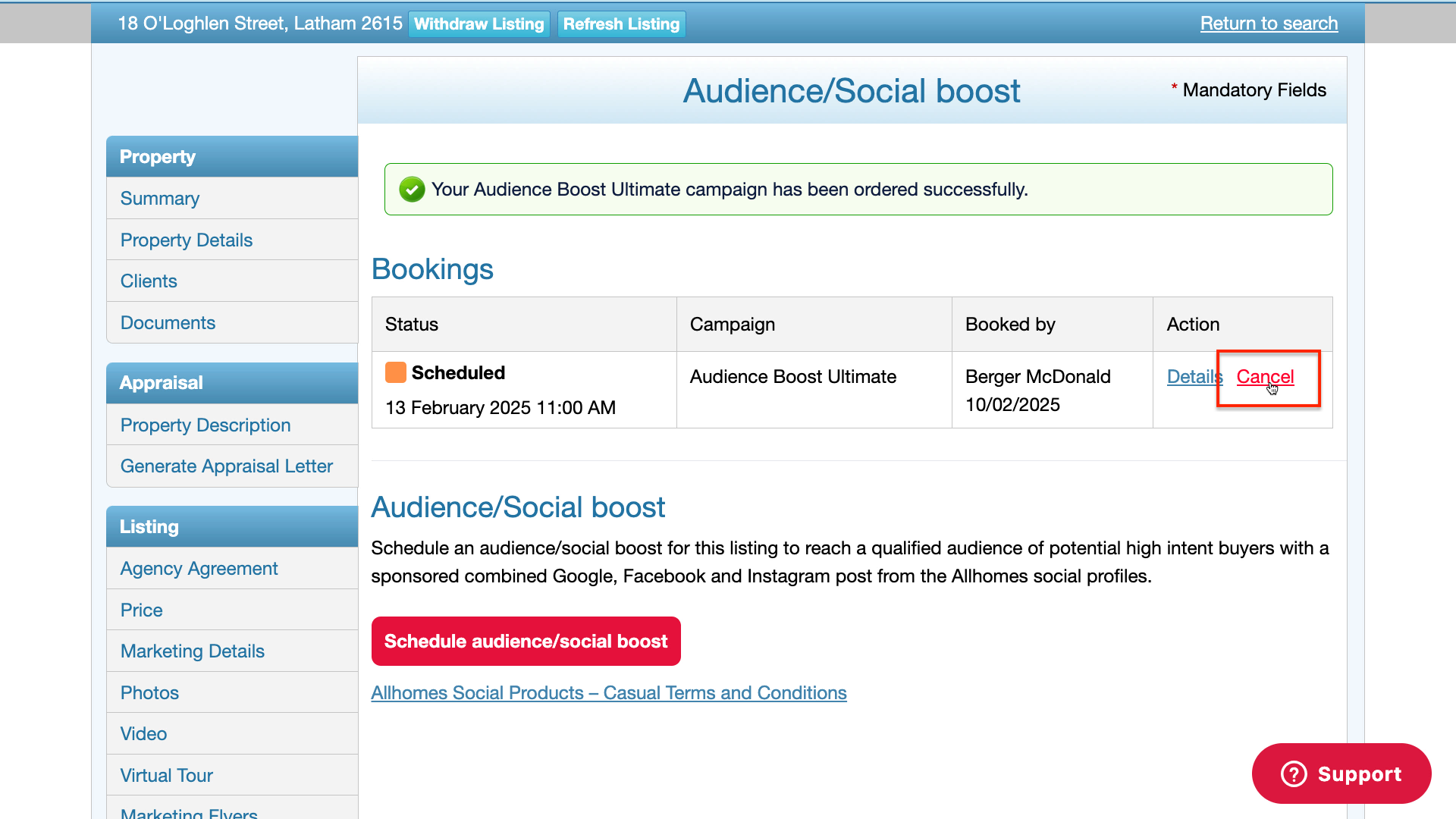Image resolution: width=1456 pixels, height=819 pixels.
Task: Select Photos in the sidebar
Action: coord(232,693)
